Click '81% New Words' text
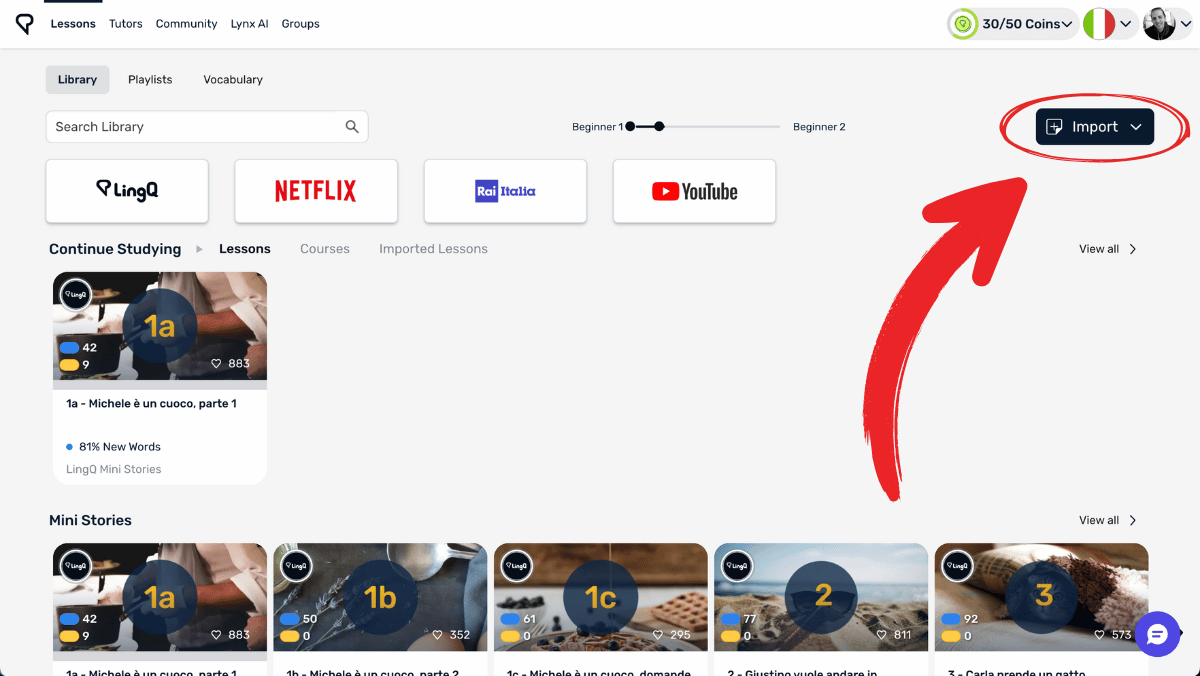 click(120, 447)
